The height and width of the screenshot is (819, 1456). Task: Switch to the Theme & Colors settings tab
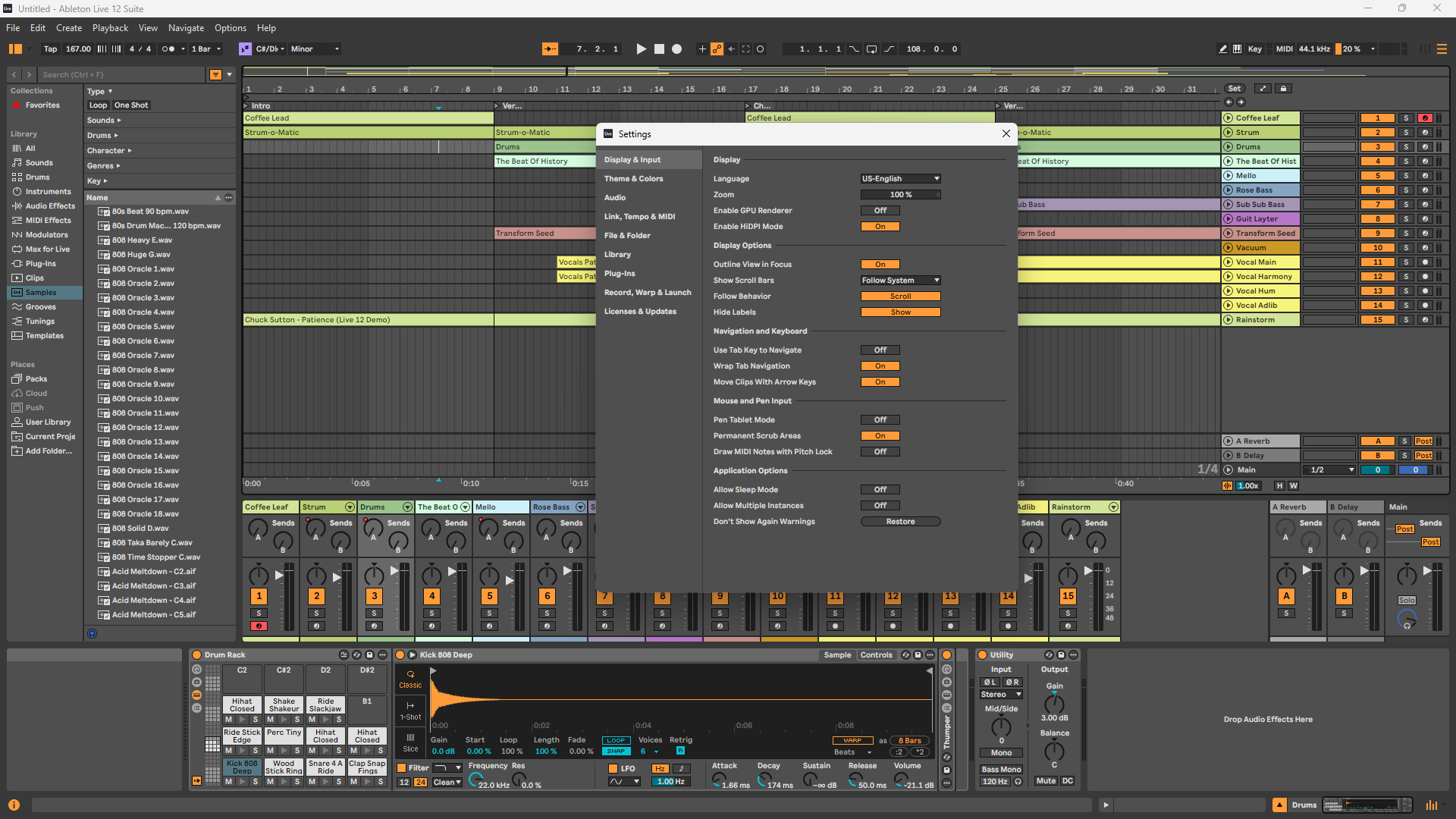pos(634,178)
